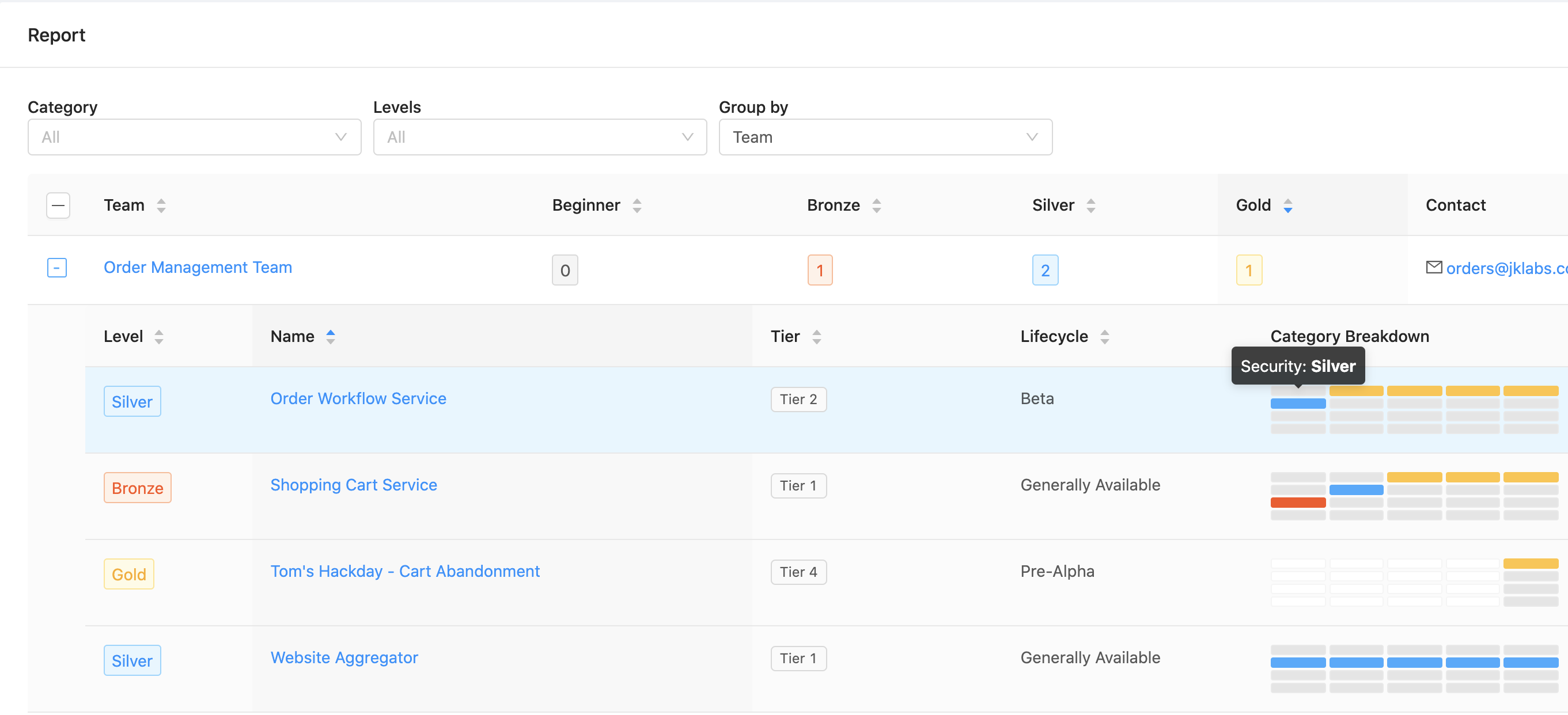Image resolution: width=1568 pixels, height=715 pixels.
Task: Open the Order Management Team link
Action: [198, 267]
